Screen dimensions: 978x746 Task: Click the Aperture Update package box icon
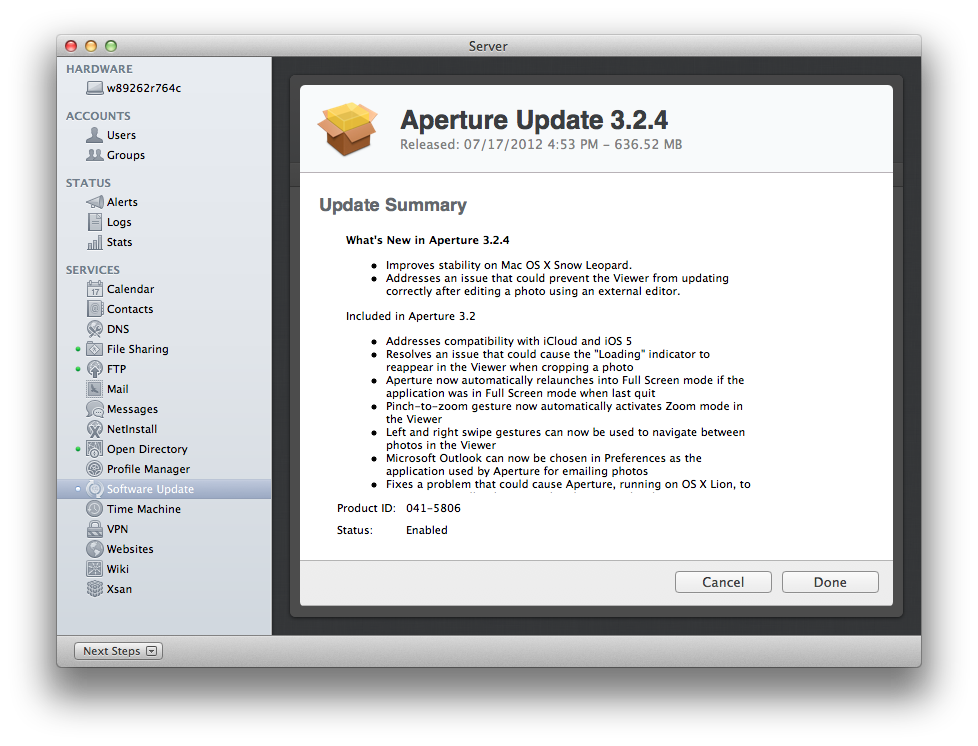tap(348, 128)
